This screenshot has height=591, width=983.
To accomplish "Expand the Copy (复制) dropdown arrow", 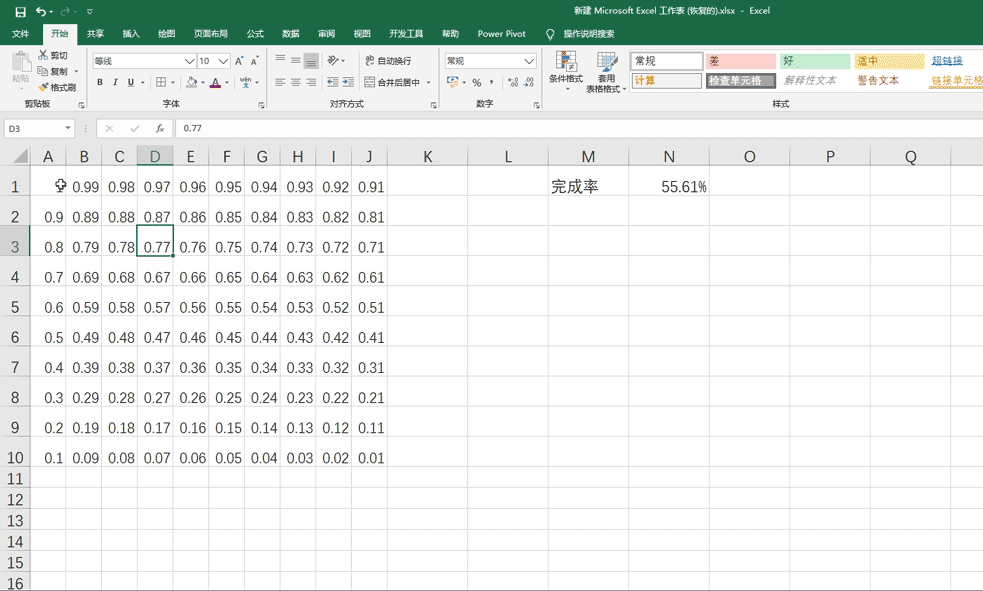I will [76, 71].
